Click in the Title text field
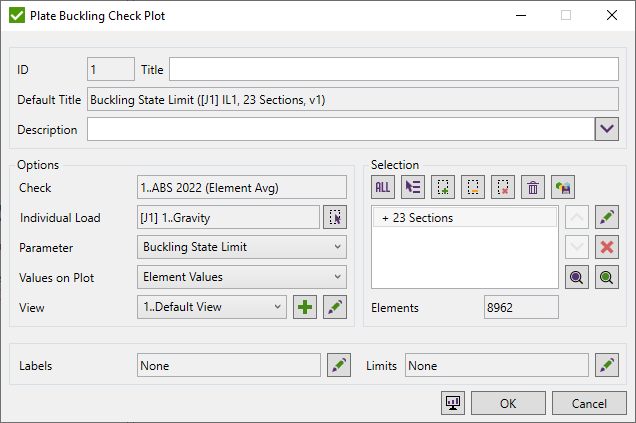This screenshot has height=423, width=636. point(394,69)
